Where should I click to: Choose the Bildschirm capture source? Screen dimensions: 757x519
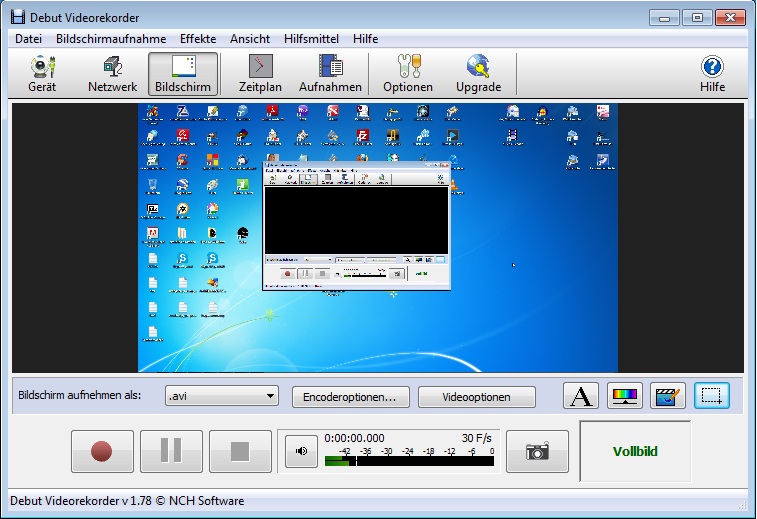pyautogui.click(x=183, y=74)
